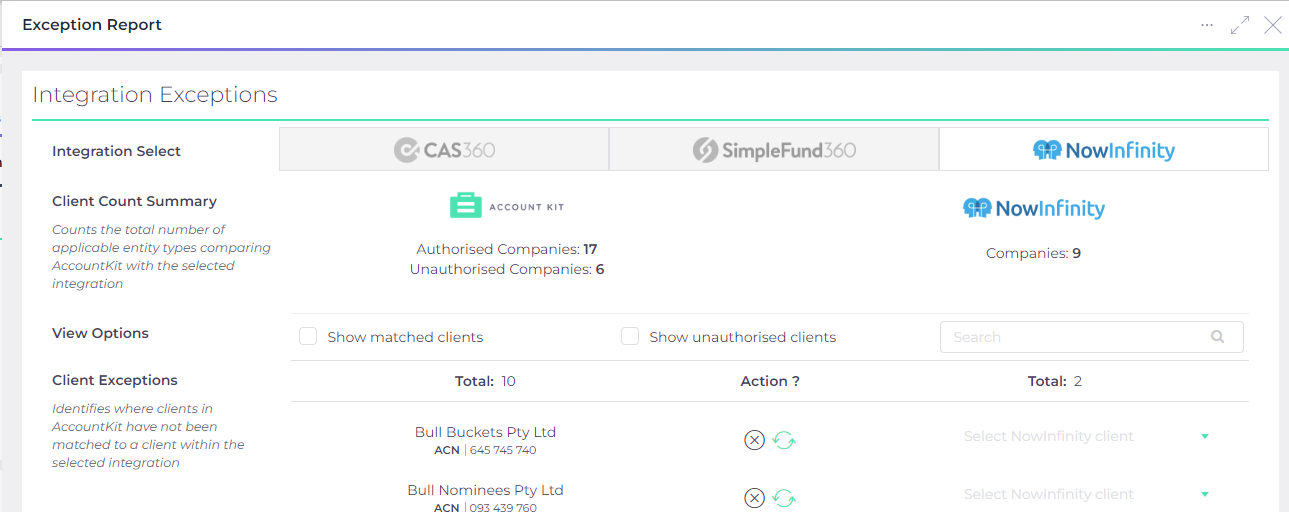This screenshot has width=1289, height=512.
Task: Expand the Exception Report to fullscreen
Action: point(1240,25)
